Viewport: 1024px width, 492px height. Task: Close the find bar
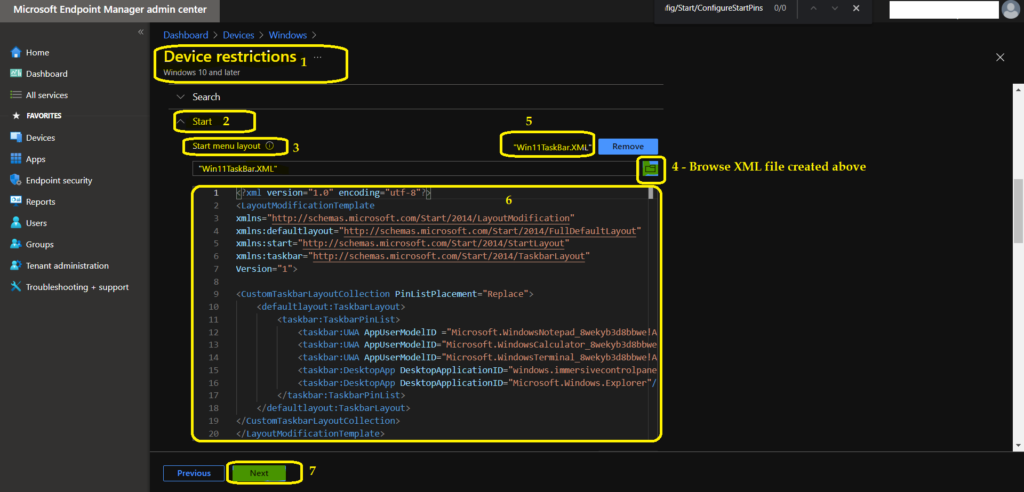[856, 8]
